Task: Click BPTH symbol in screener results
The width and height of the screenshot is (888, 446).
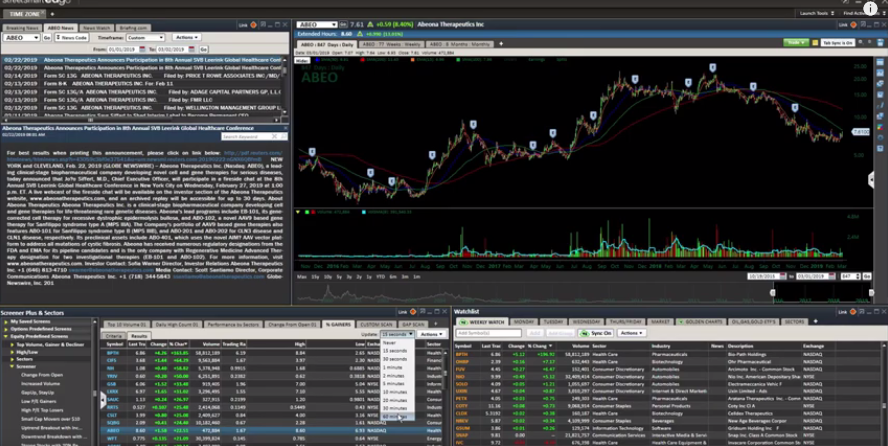Action: (112, 353)
